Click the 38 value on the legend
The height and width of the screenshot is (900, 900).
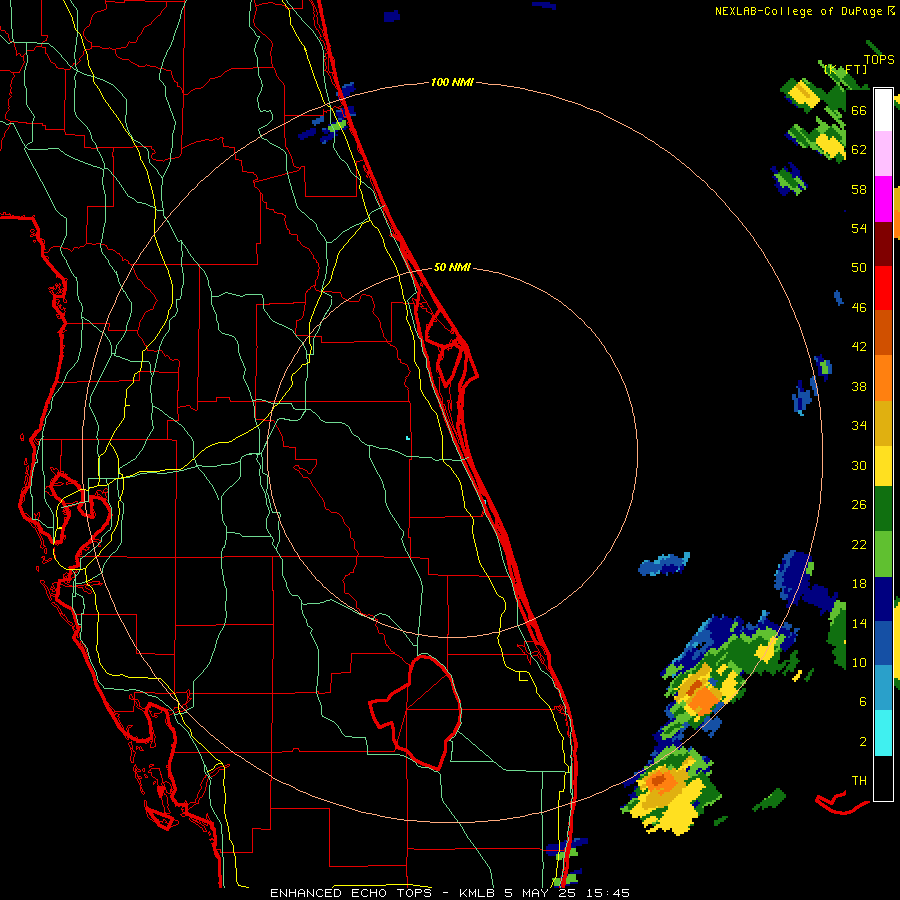tap(859, 386)
